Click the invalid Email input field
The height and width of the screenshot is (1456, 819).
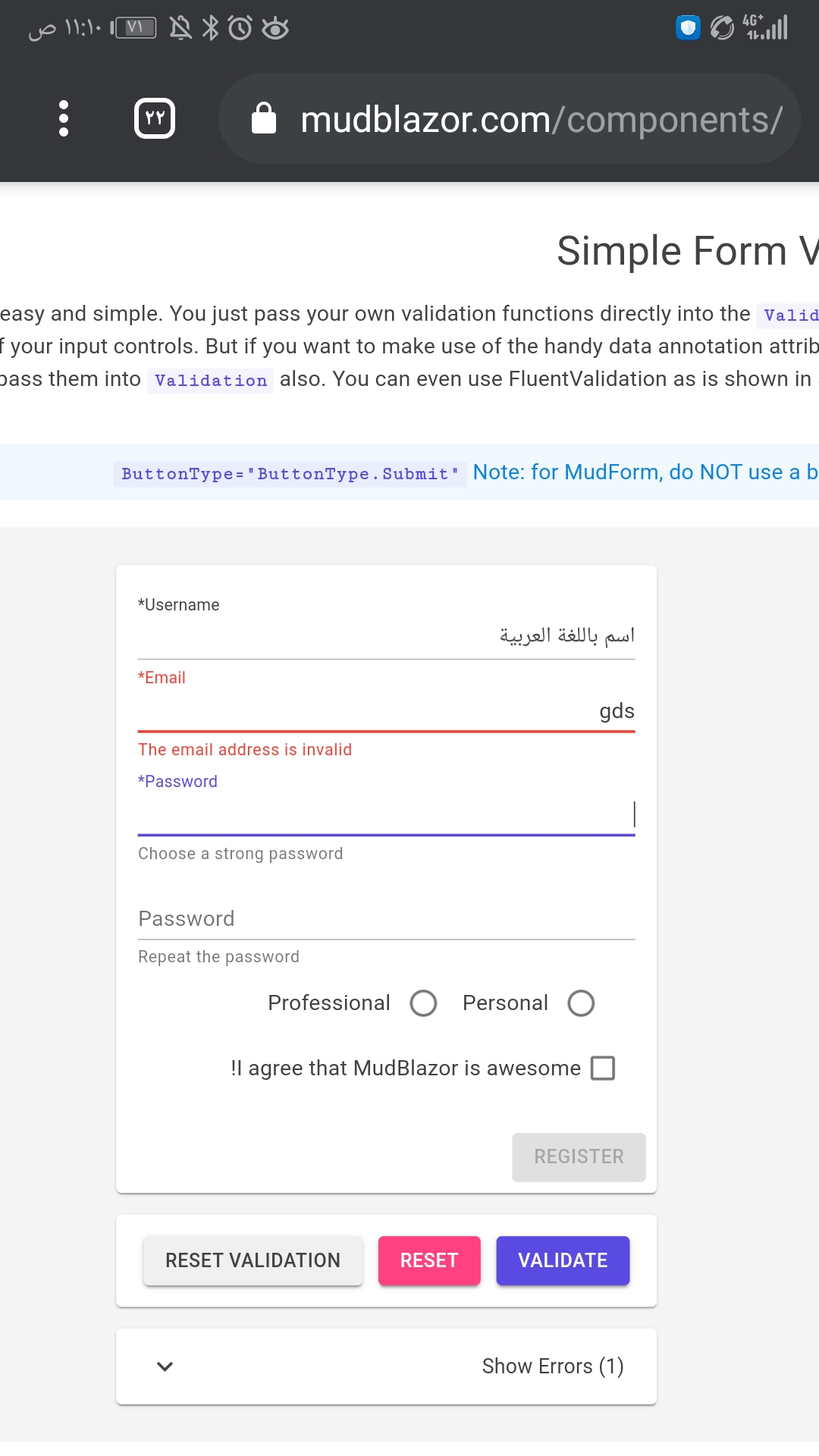387,711
